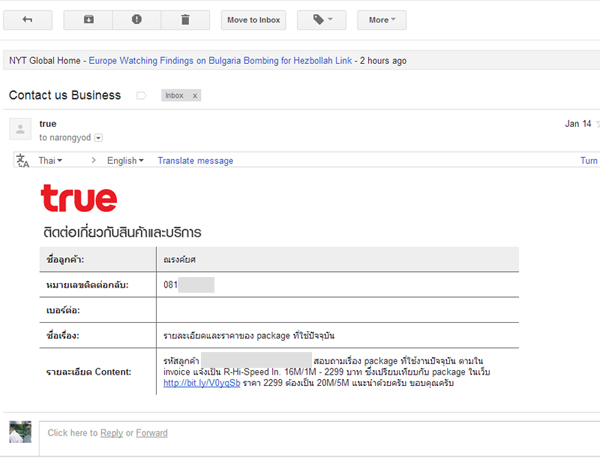
Task: Click Move to Inbox button
Action: [x=253, y=20]
